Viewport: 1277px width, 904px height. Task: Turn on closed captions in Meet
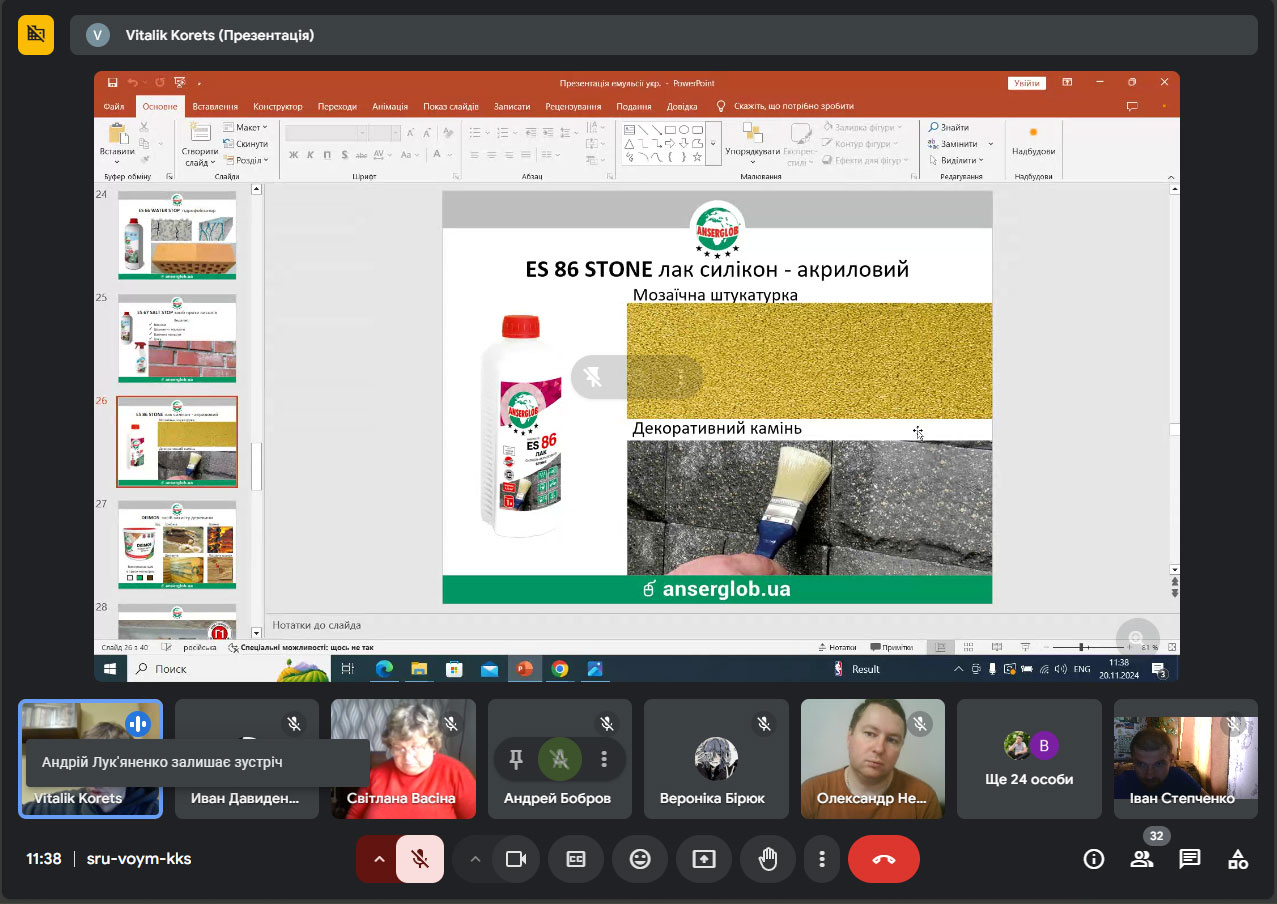point(576,859)
